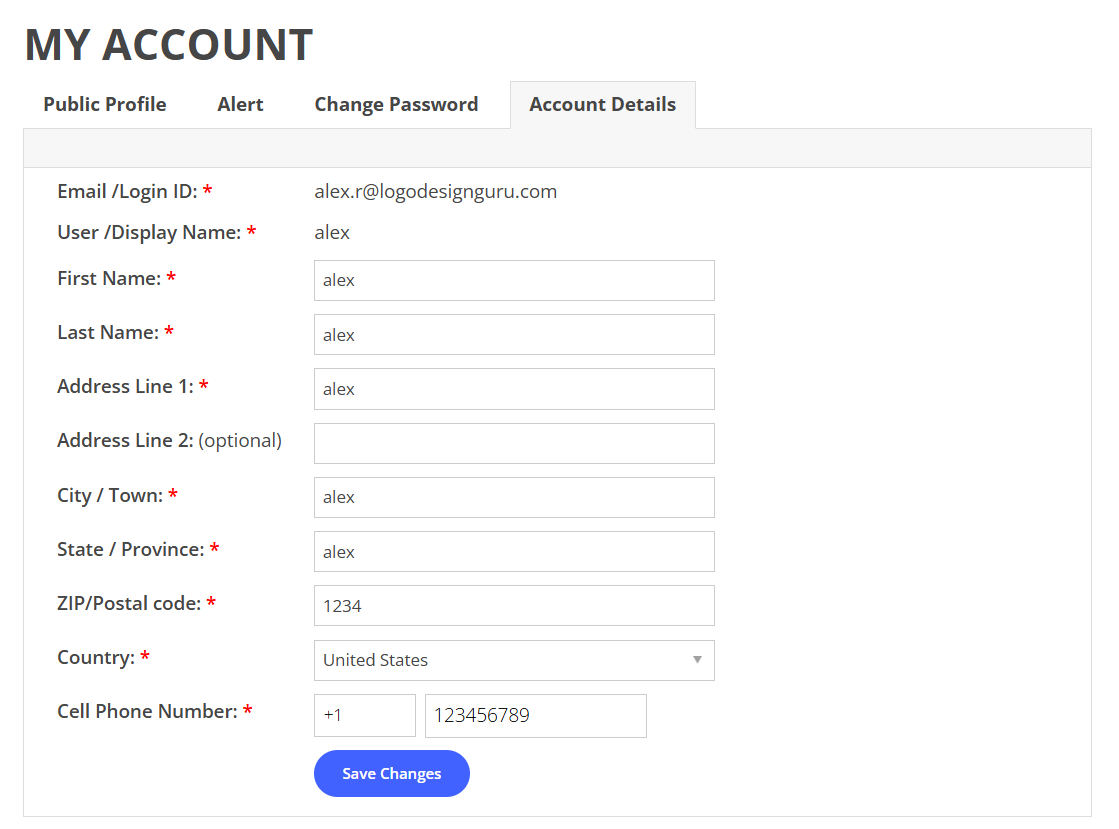Click the Email /Login ID label

127,191
